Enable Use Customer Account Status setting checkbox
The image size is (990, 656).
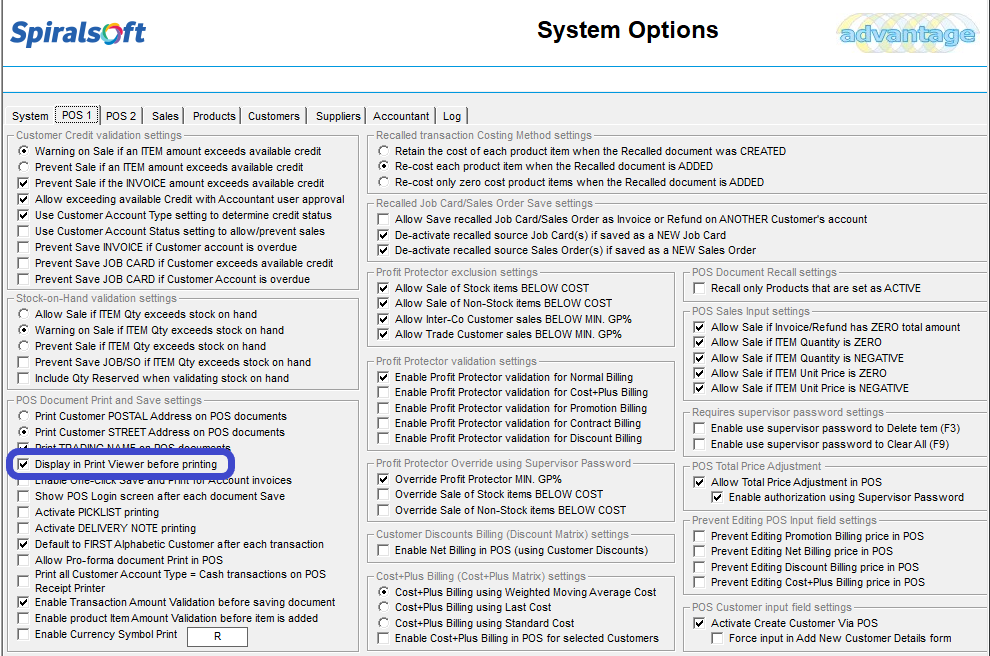[x=23, y=231]
